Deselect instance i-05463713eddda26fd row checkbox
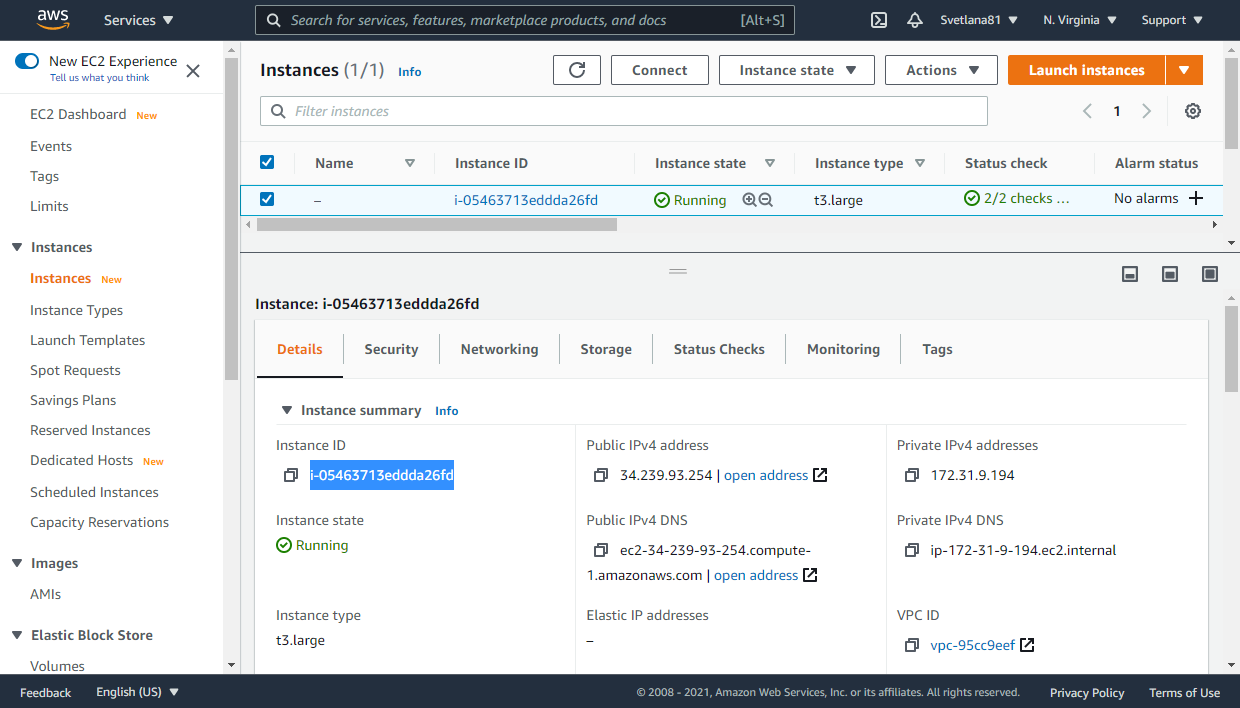Screen dimensions: 1240x708 pos(267,199)
